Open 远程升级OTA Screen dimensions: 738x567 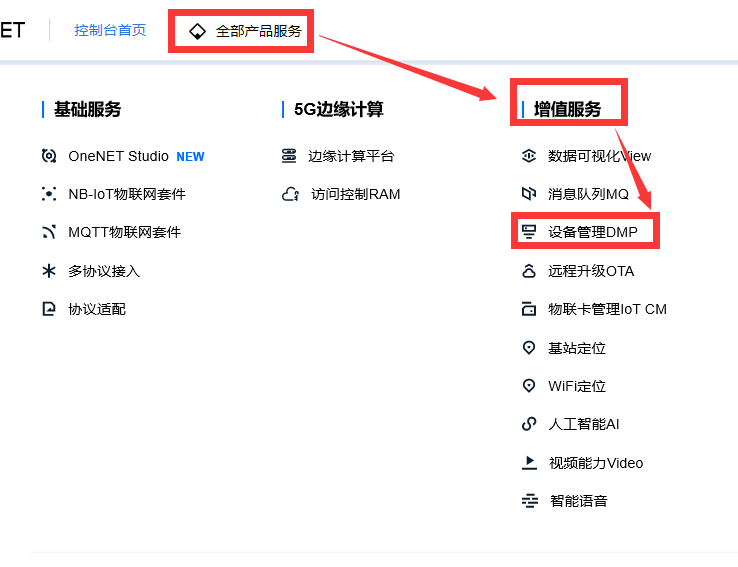click(x=591, y=271)
